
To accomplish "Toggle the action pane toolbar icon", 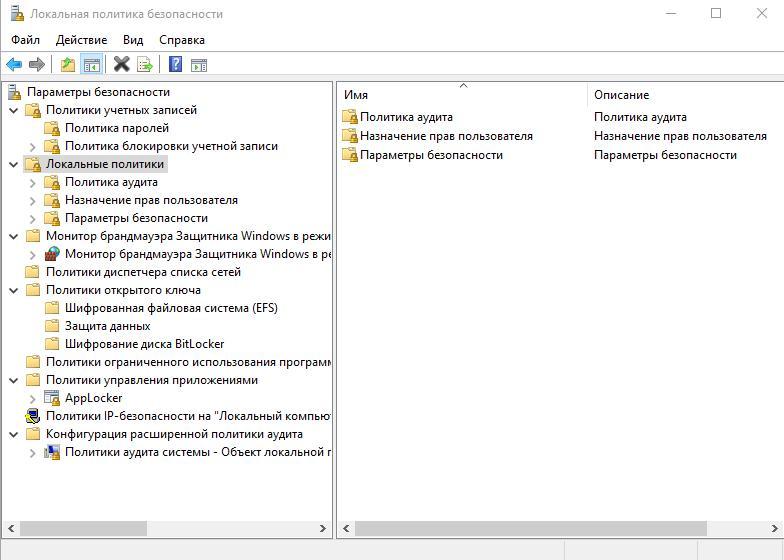I will pyautogui.click(x=199, y=65).
